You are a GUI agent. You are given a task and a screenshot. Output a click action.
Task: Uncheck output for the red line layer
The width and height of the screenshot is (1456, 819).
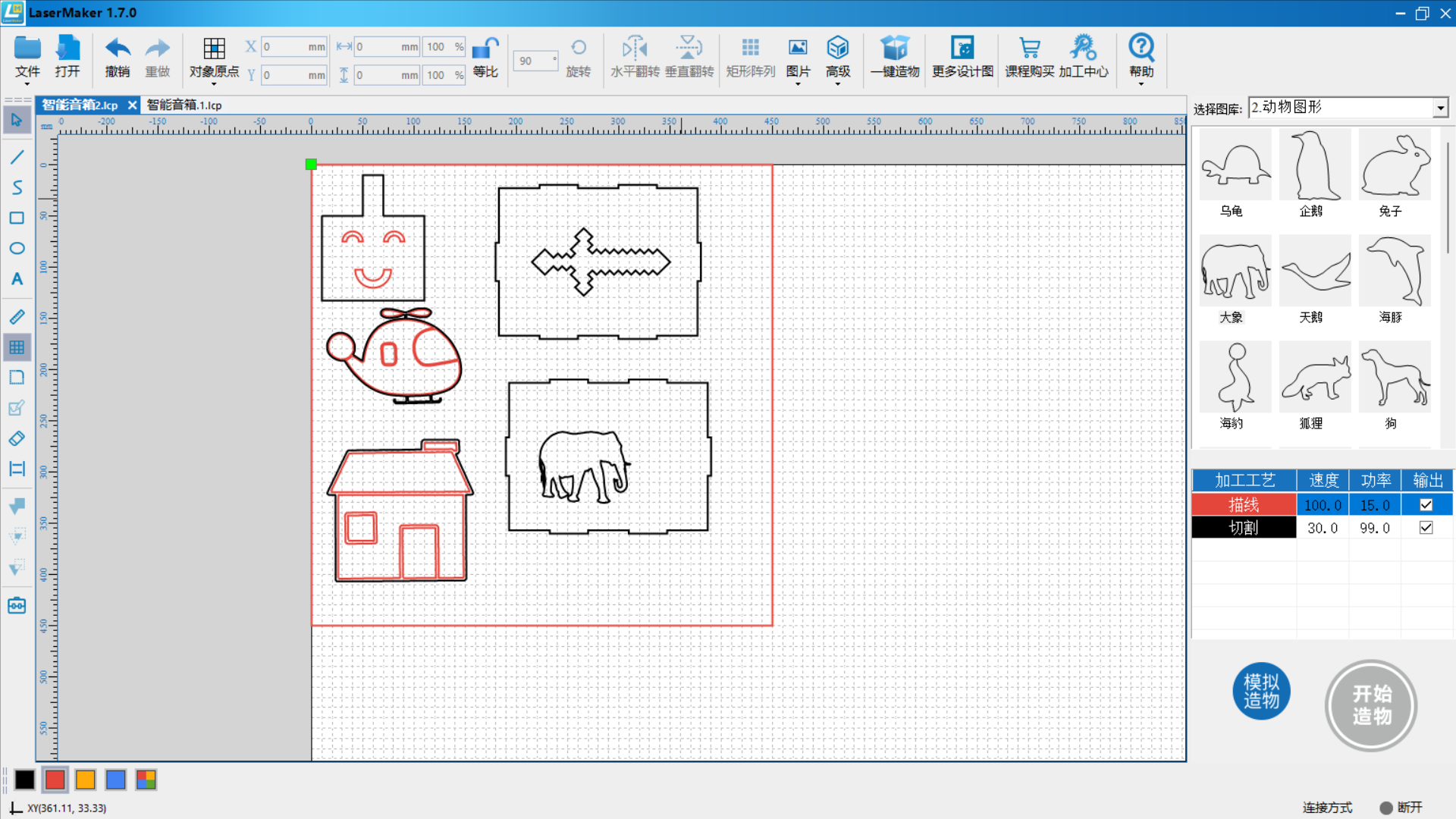[x=1426, y=505]
